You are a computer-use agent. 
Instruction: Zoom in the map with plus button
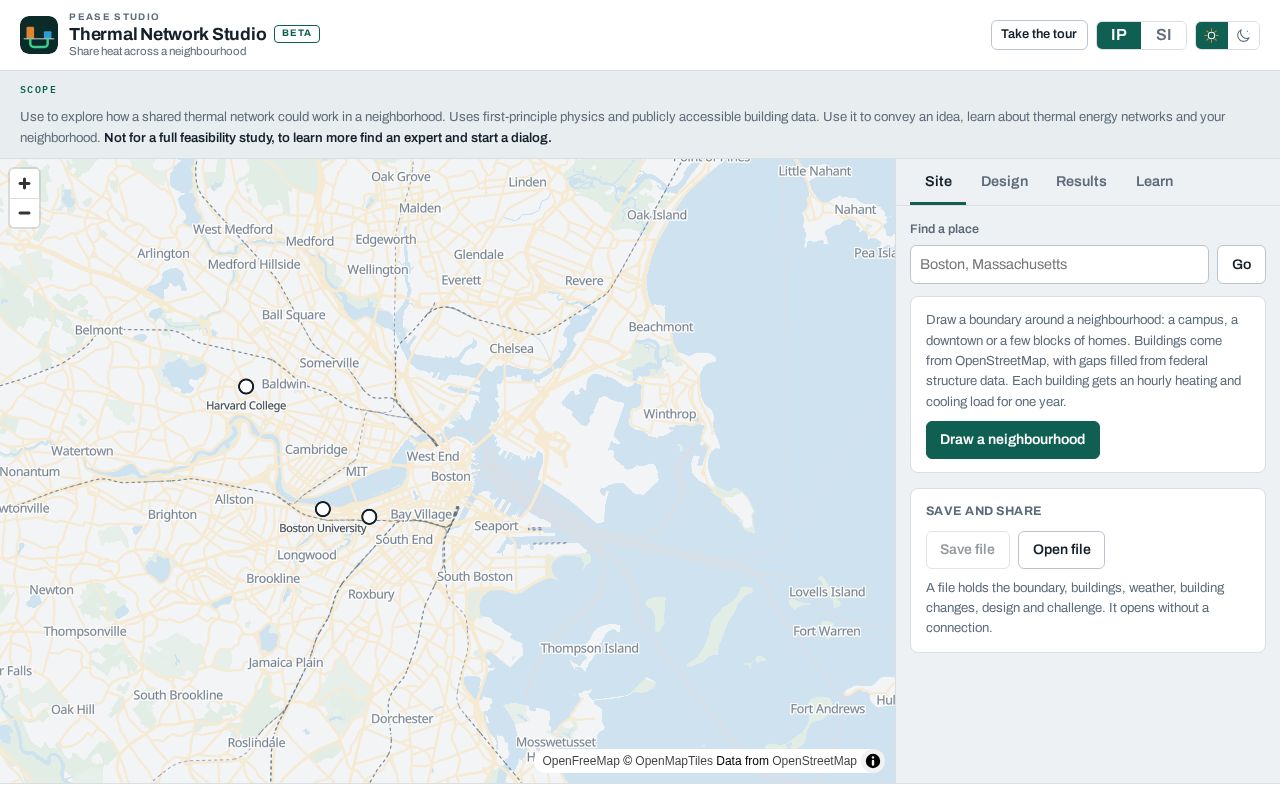24,184
